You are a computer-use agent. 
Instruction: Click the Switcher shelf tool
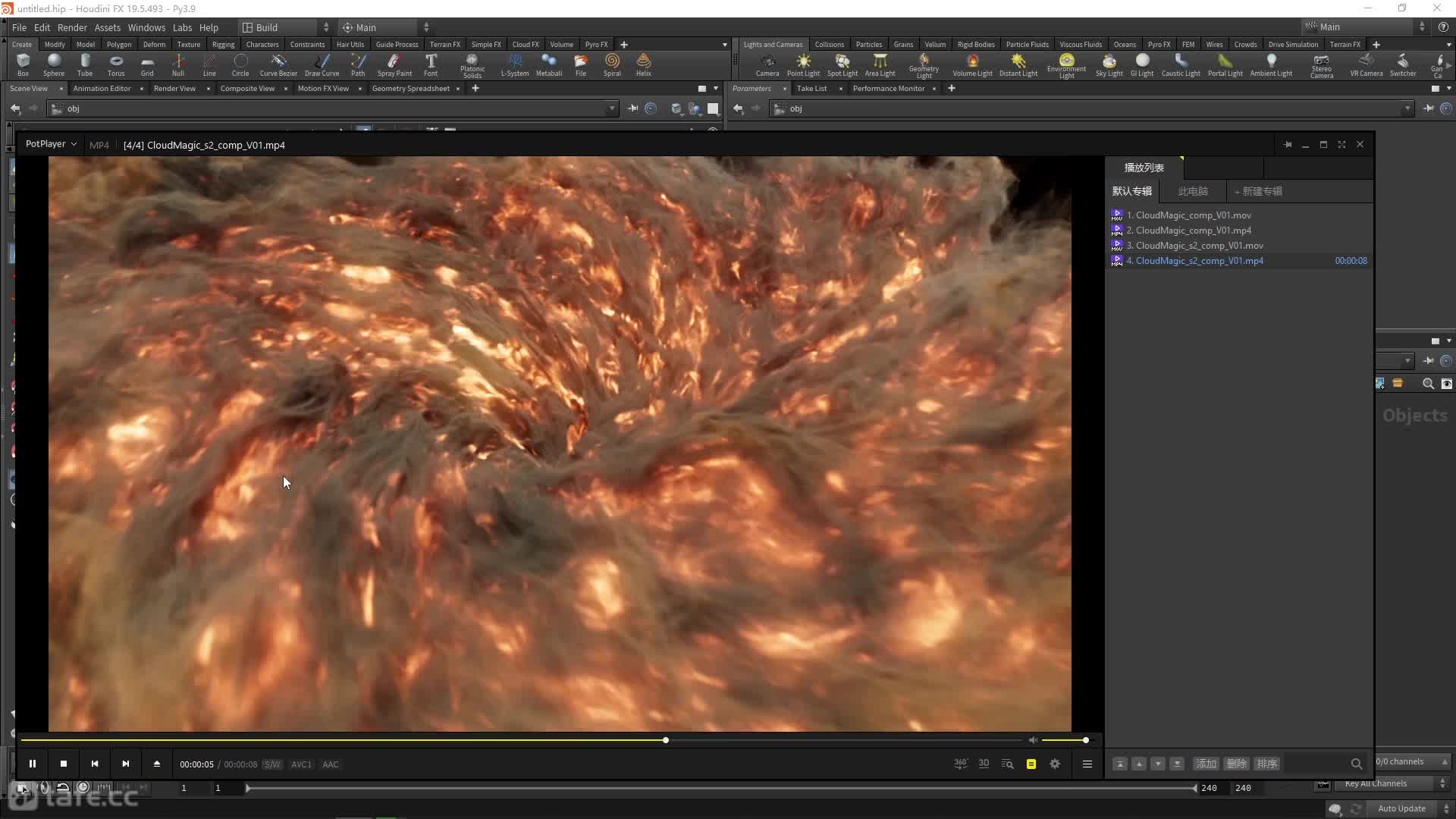(1403, 65)
